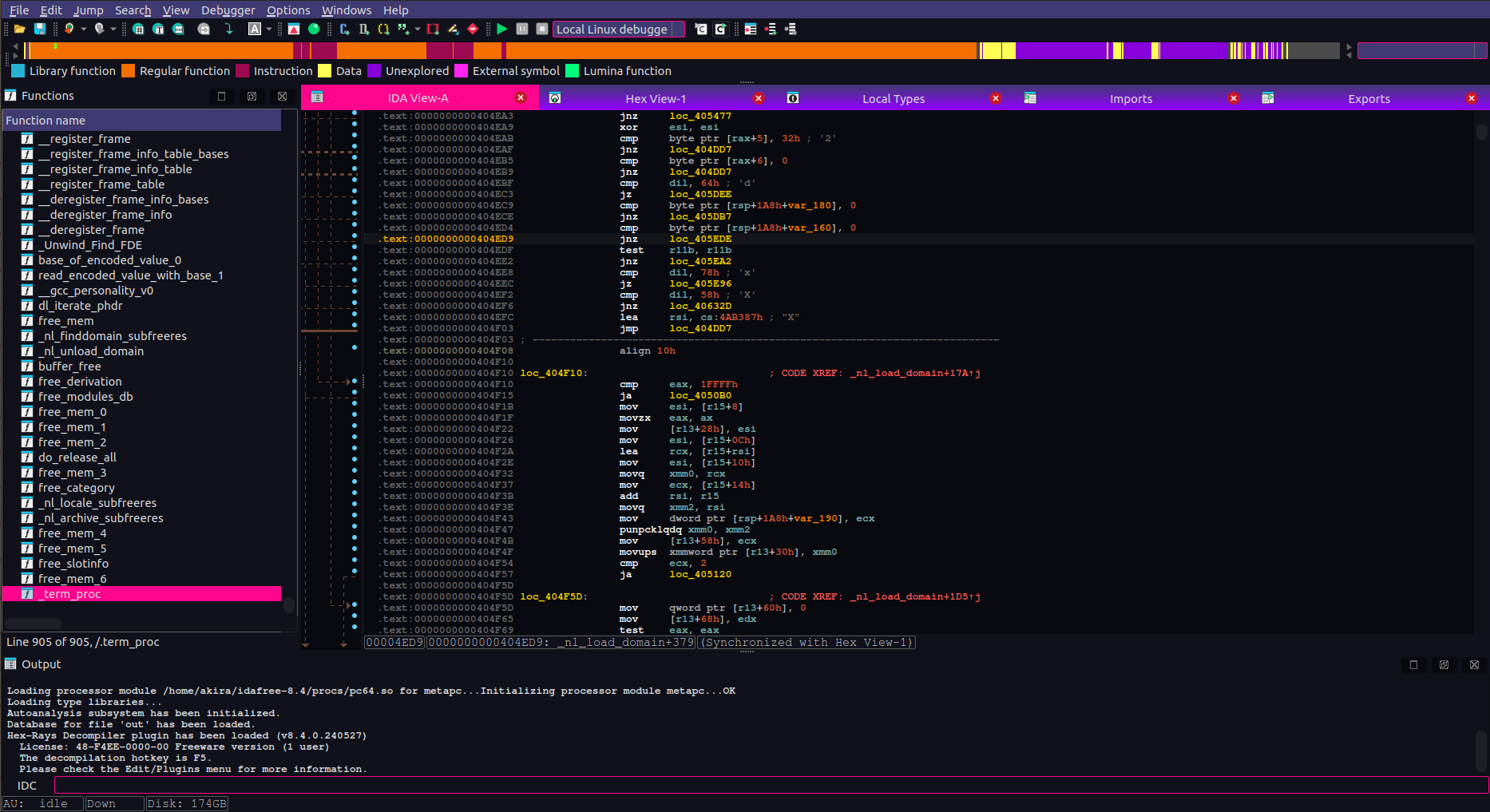Open the File menu
This screenshot has width=1490, height=812.
point(19,10)
